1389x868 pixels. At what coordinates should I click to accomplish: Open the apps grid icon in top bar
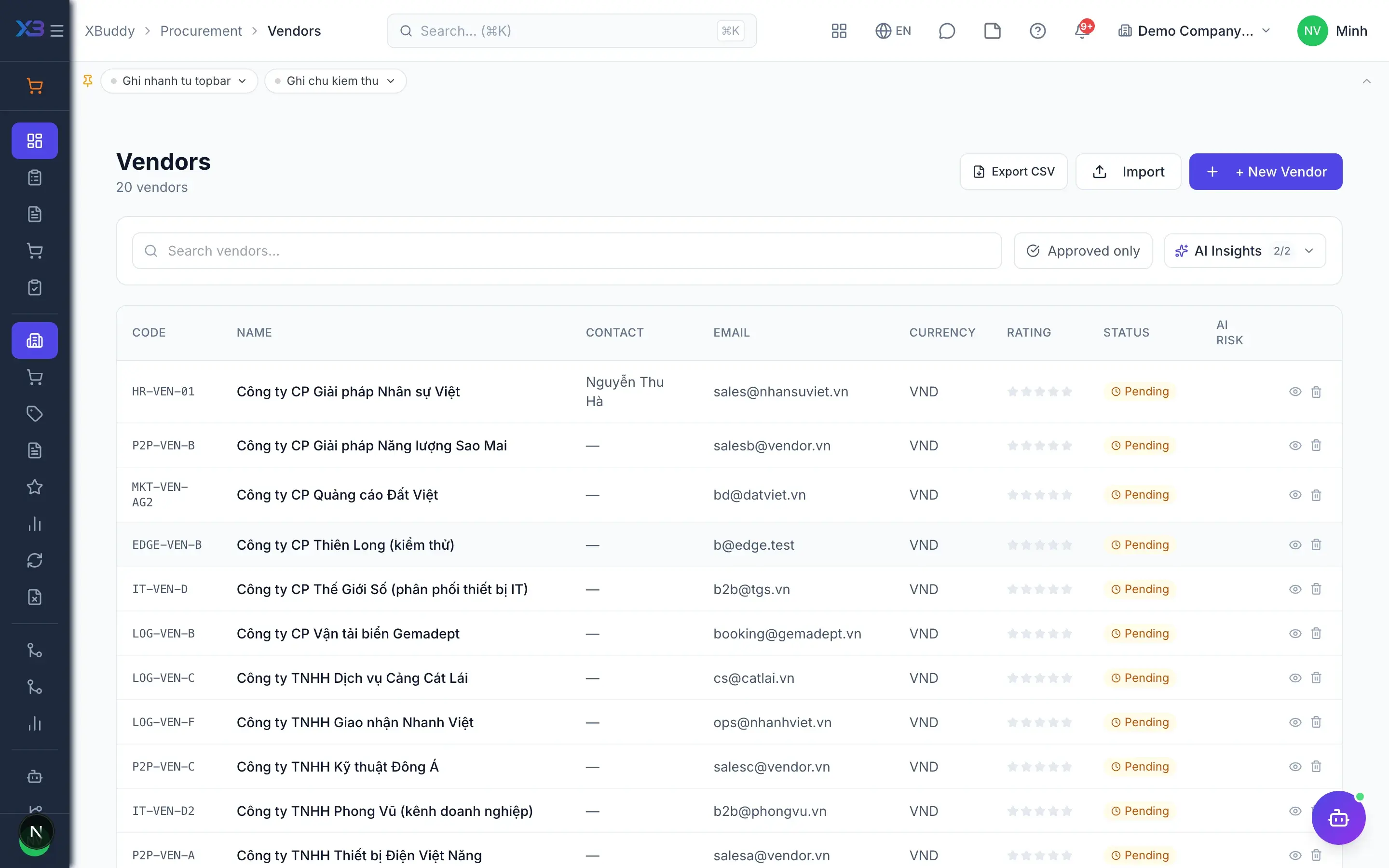click(839, 31)
